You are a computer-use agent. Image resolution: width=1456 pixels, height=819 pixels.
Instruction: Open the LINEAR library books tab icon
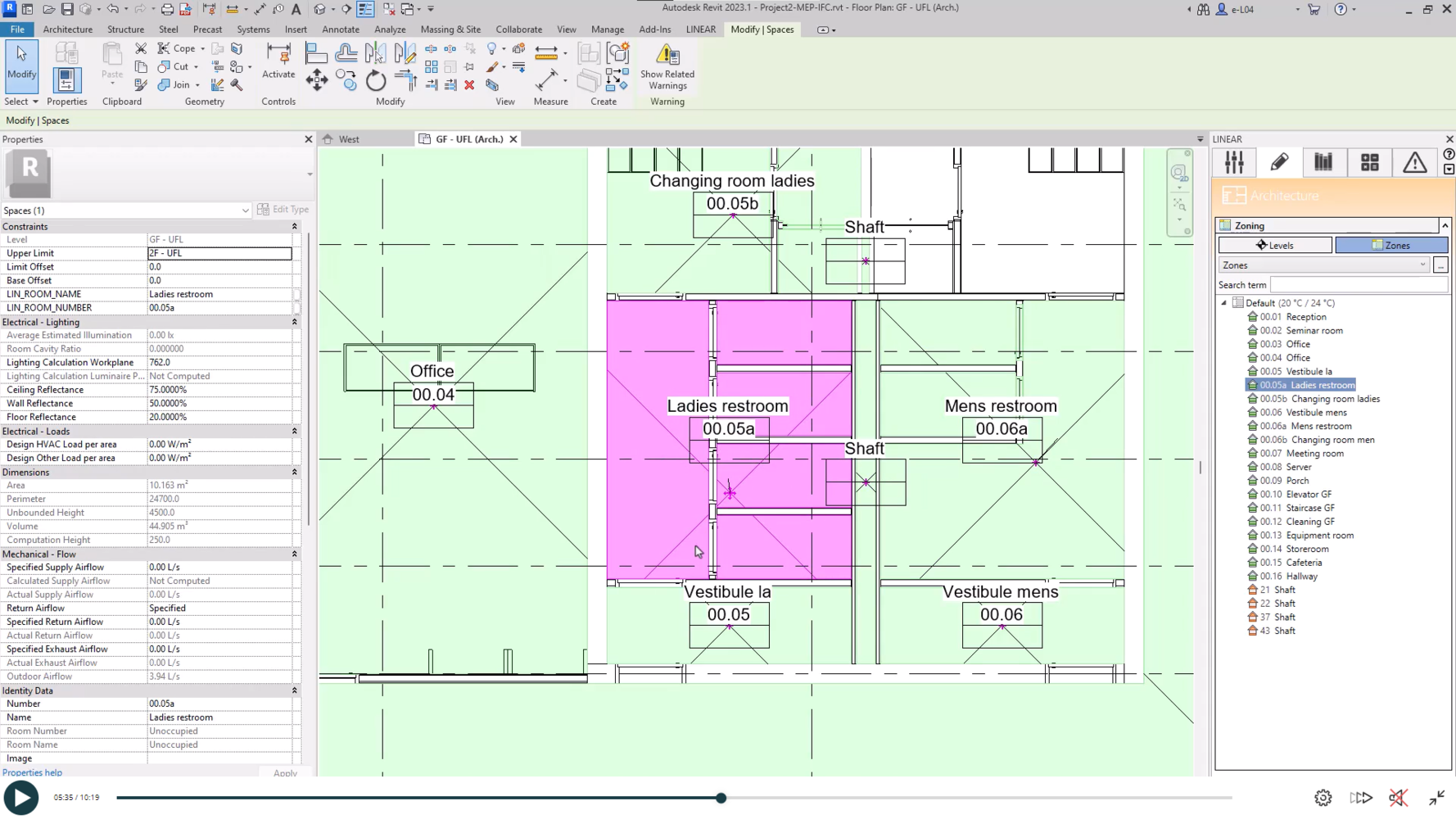click(x=1323, y=163)
